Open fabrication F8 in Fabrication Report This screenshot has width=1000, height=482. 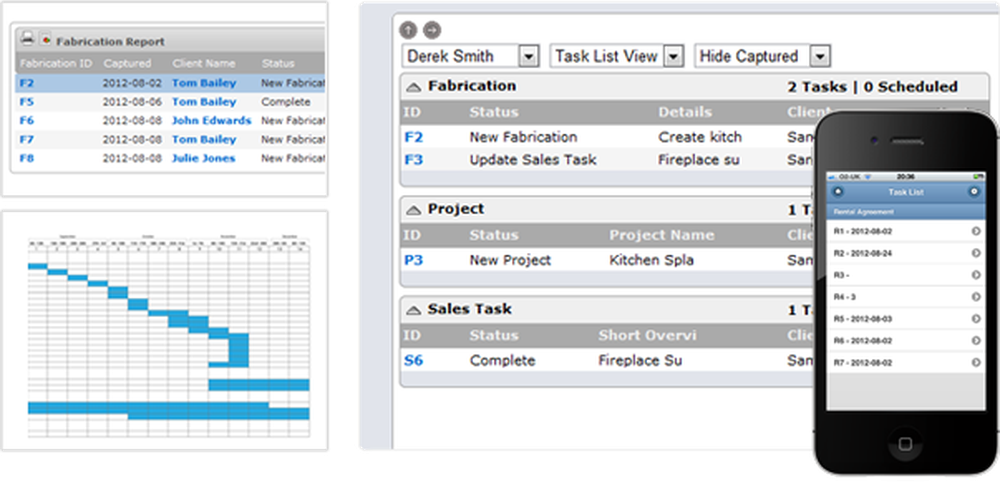click(x=27, y=158)
